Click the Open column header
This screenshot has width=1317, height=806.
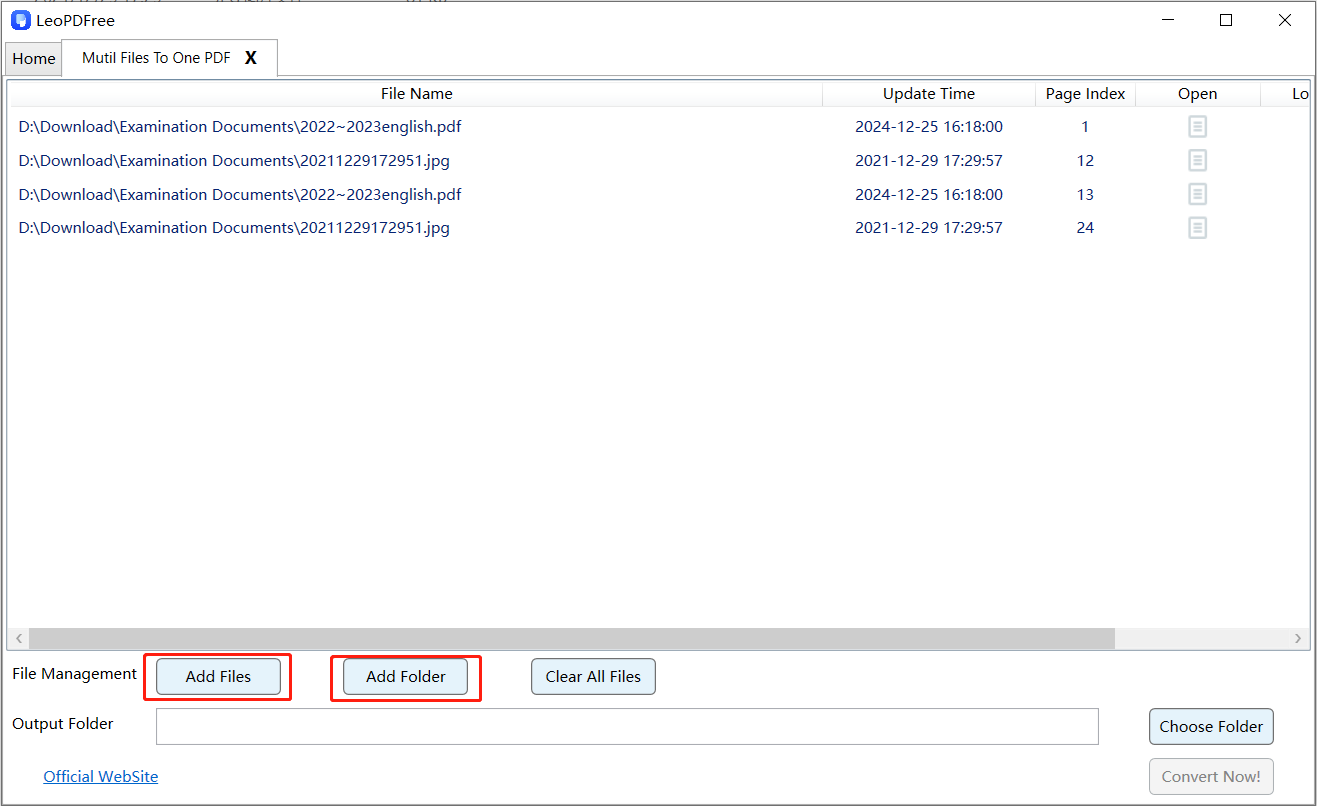pyautogui.click(x=1197, y=94)
